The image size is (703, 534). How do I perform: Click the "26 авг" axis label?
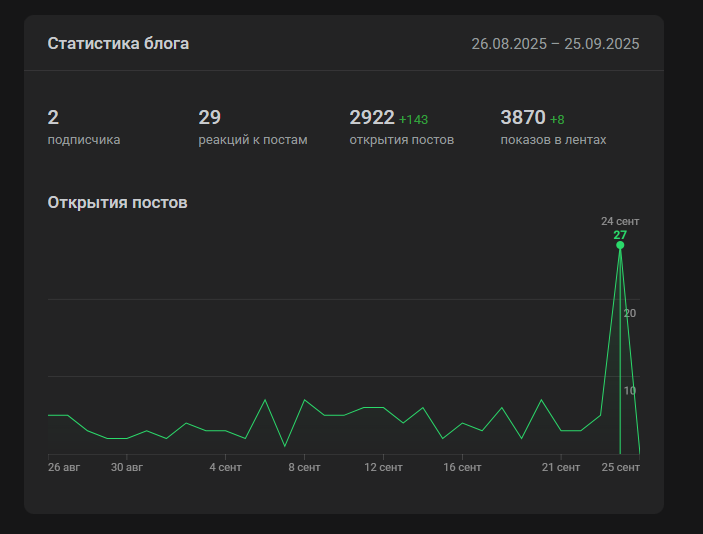tap(64, 467)
